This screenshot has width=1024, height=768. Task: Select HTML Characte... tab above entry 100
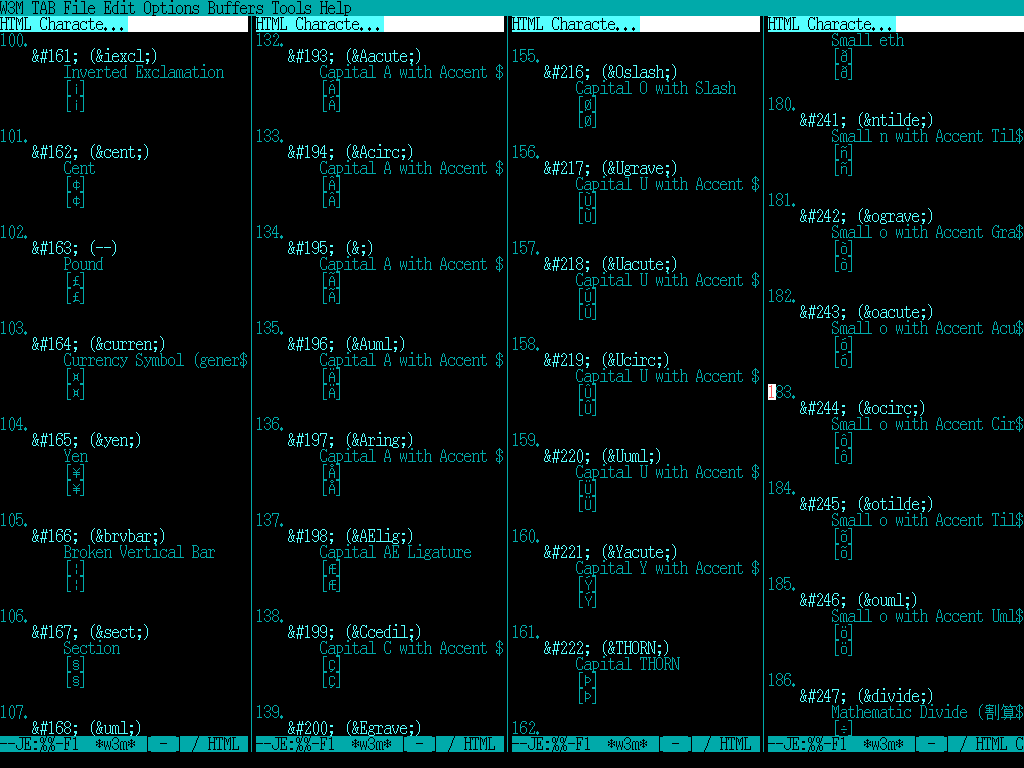64,24
